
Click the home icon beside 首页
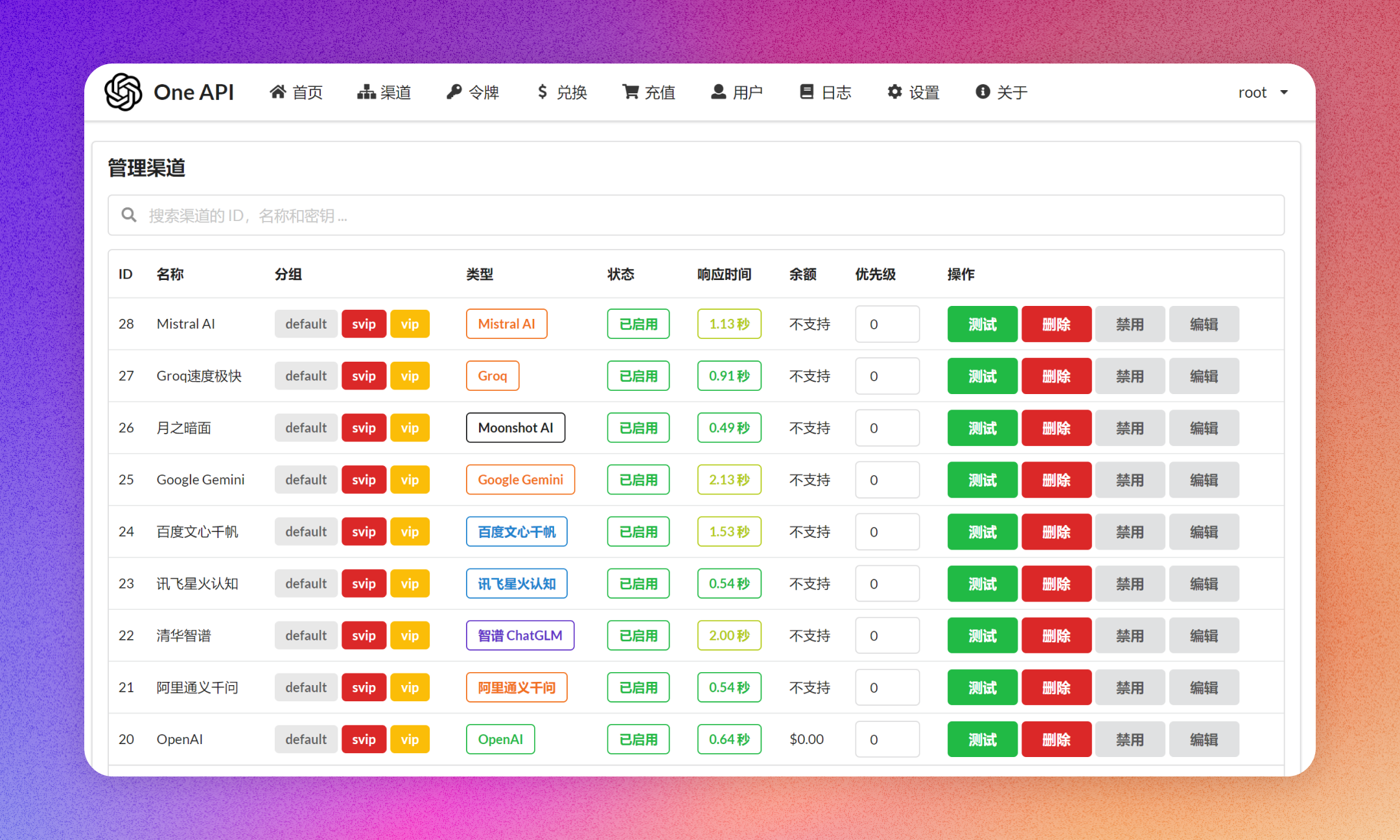pyautogui.click(x=278, y=92)
